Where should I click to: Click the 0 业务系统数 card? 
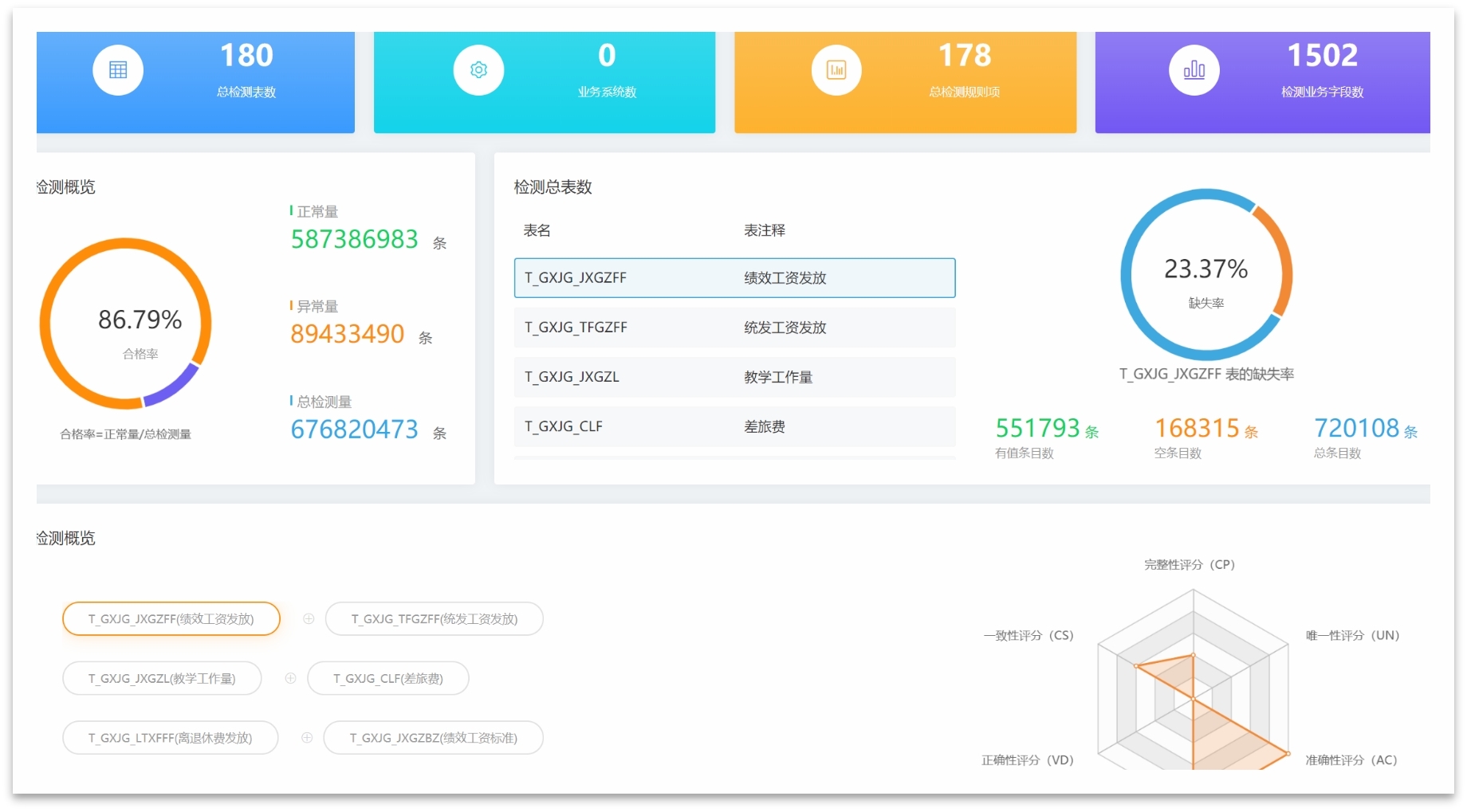[x=545, y=82]
